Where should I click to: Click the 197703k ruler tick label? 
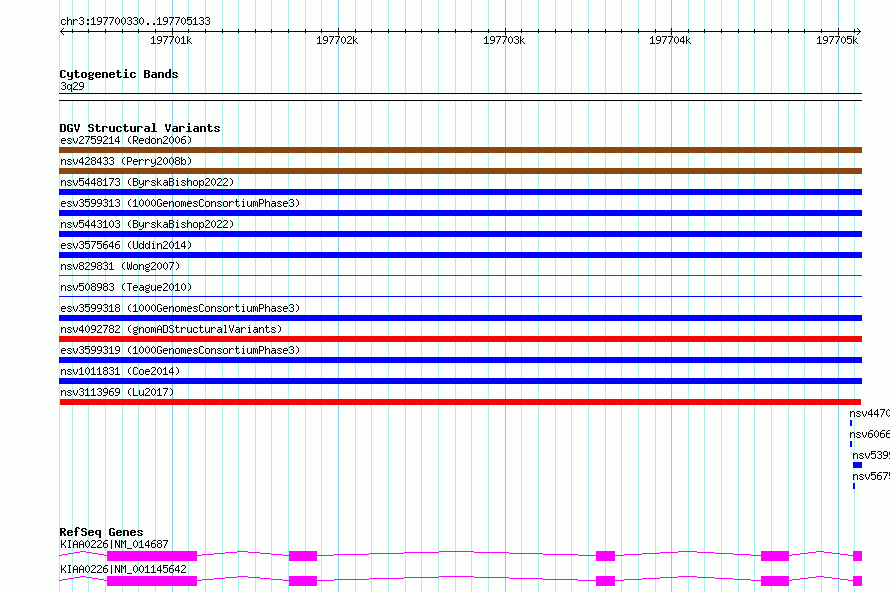(x=504, y=40)
